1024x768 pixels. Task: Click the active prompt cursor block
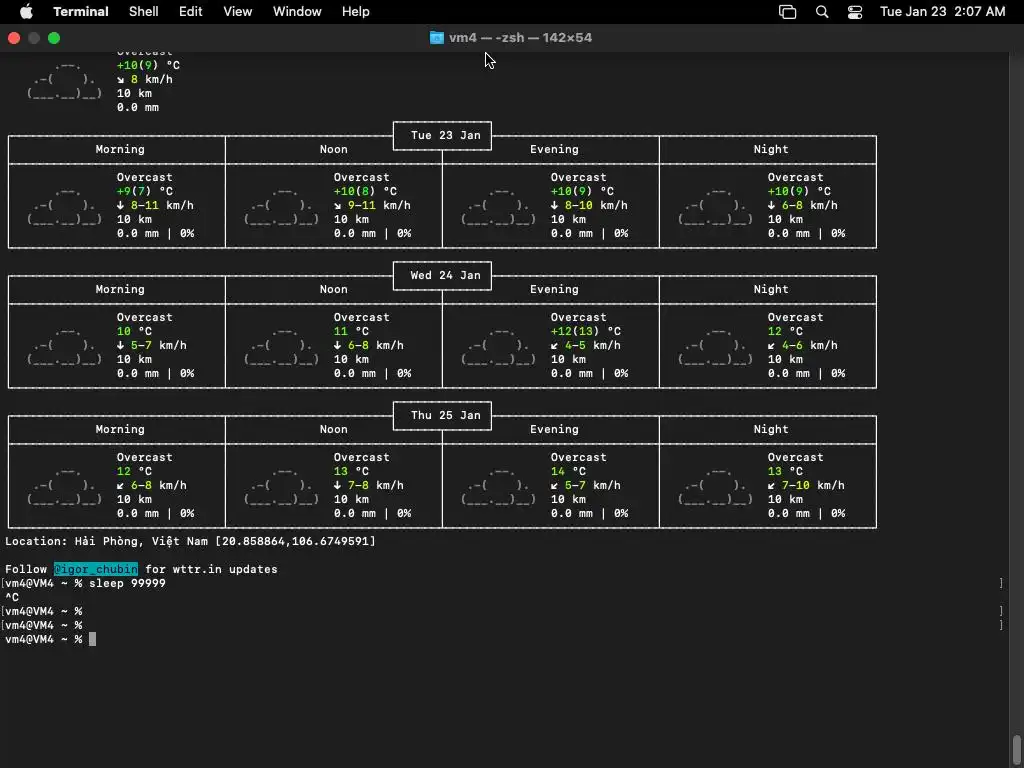92,639
